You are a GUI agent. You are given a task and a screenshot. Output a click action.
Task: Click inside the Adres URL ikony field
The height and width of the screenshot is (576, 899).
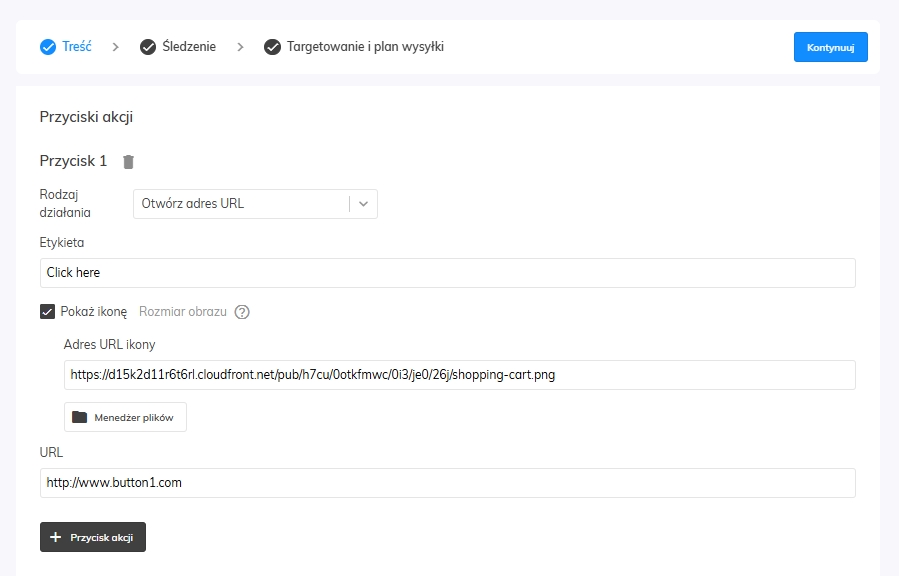tap(459, 375)
